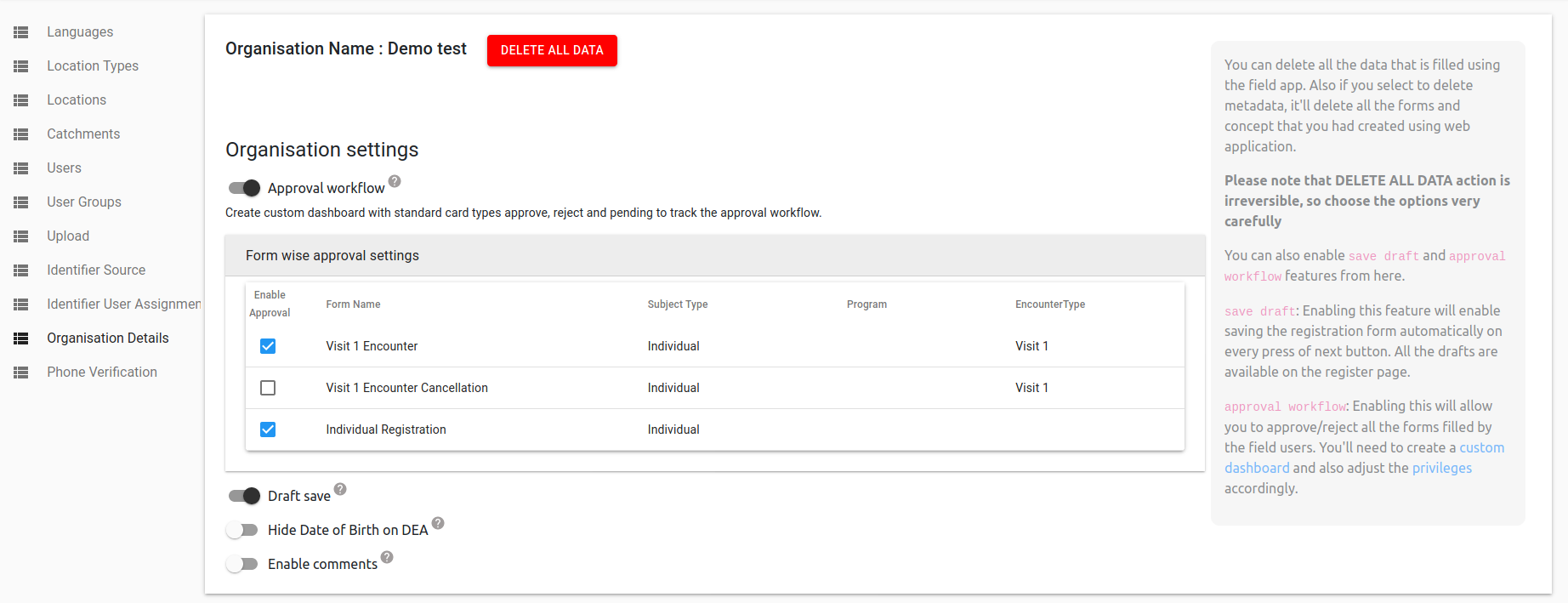Click the Organisation settings heading
The image size is (1568, 603).
(x=322, y=150)
